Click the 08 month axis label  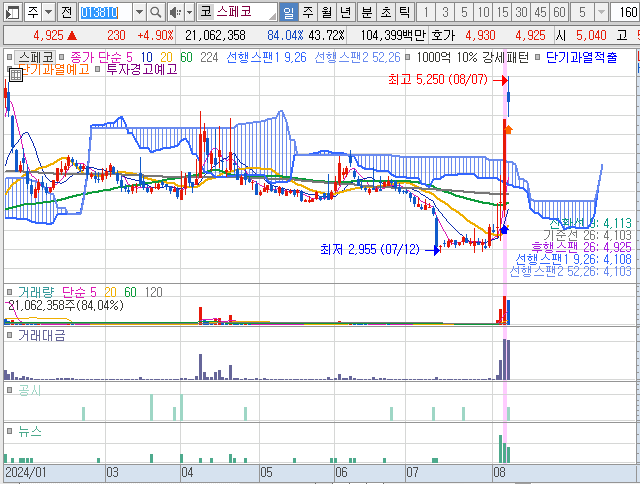(x=499, y=473)
